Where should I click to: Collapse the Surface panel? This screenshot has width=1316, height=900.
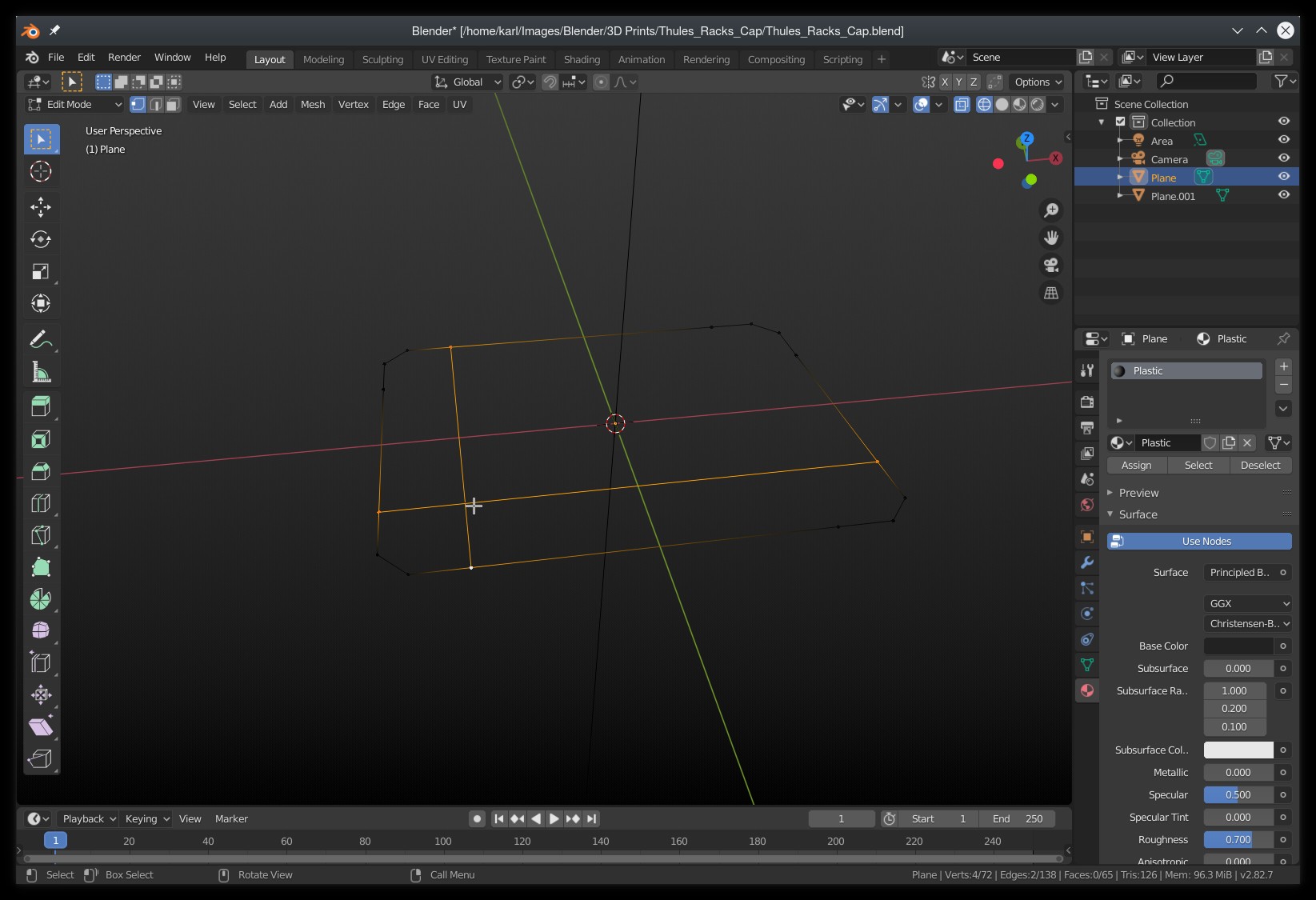[x=1138, y=514]
